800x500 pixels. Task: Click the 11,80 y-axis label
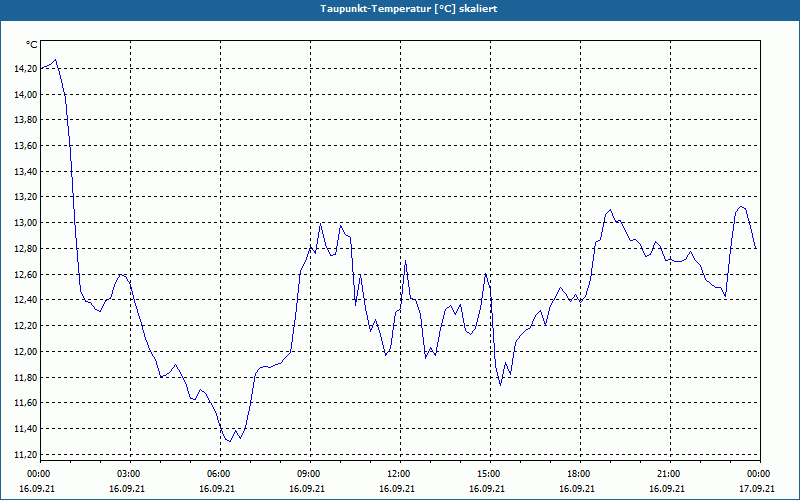[x=26, y=378]
